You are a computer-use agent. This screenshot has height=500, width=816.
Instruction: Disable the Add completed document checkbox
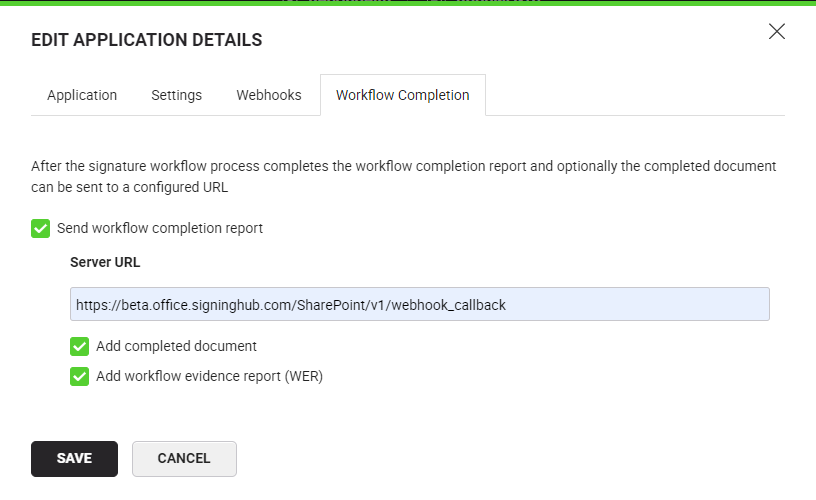coord(79,346)
